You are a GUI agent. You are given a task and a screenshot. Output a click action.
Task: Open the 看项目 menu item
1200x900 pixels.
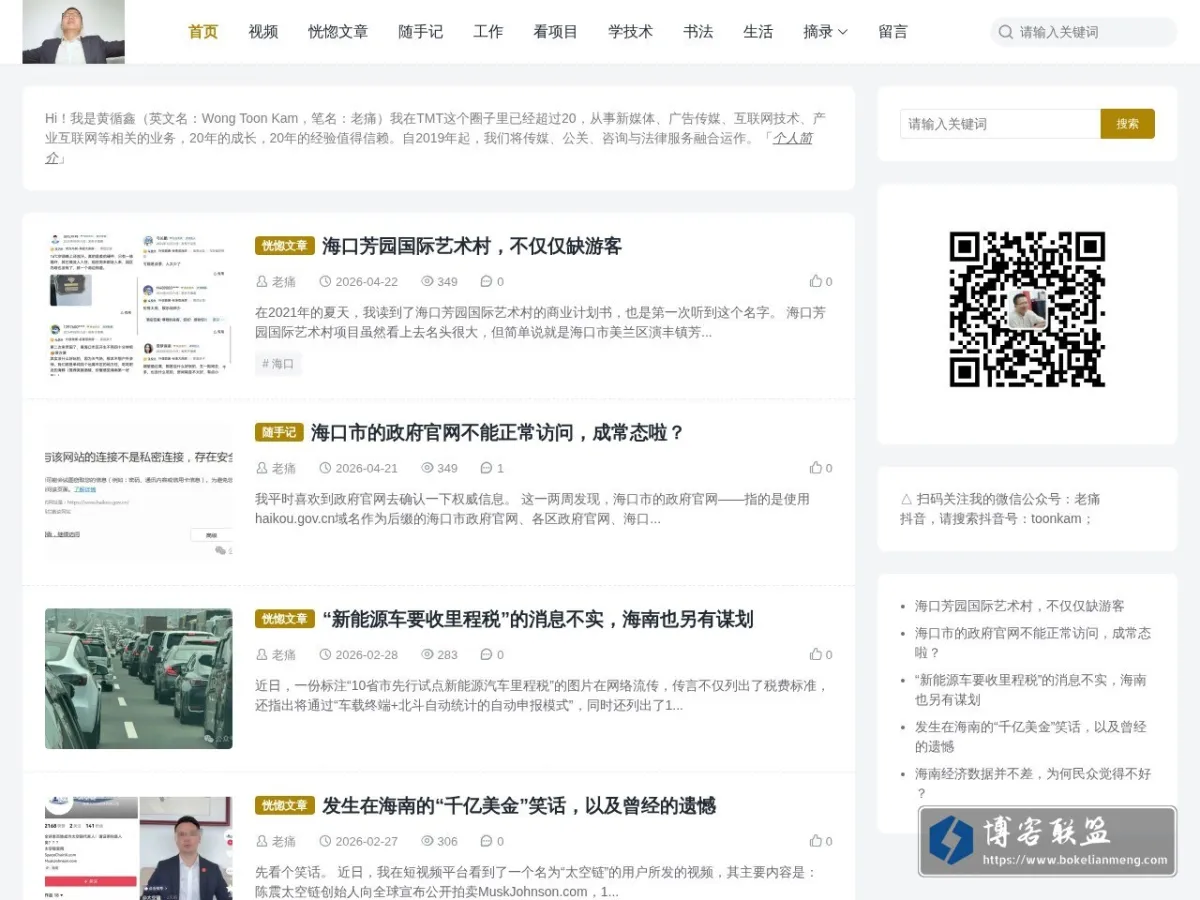click(x=555, y=31)
